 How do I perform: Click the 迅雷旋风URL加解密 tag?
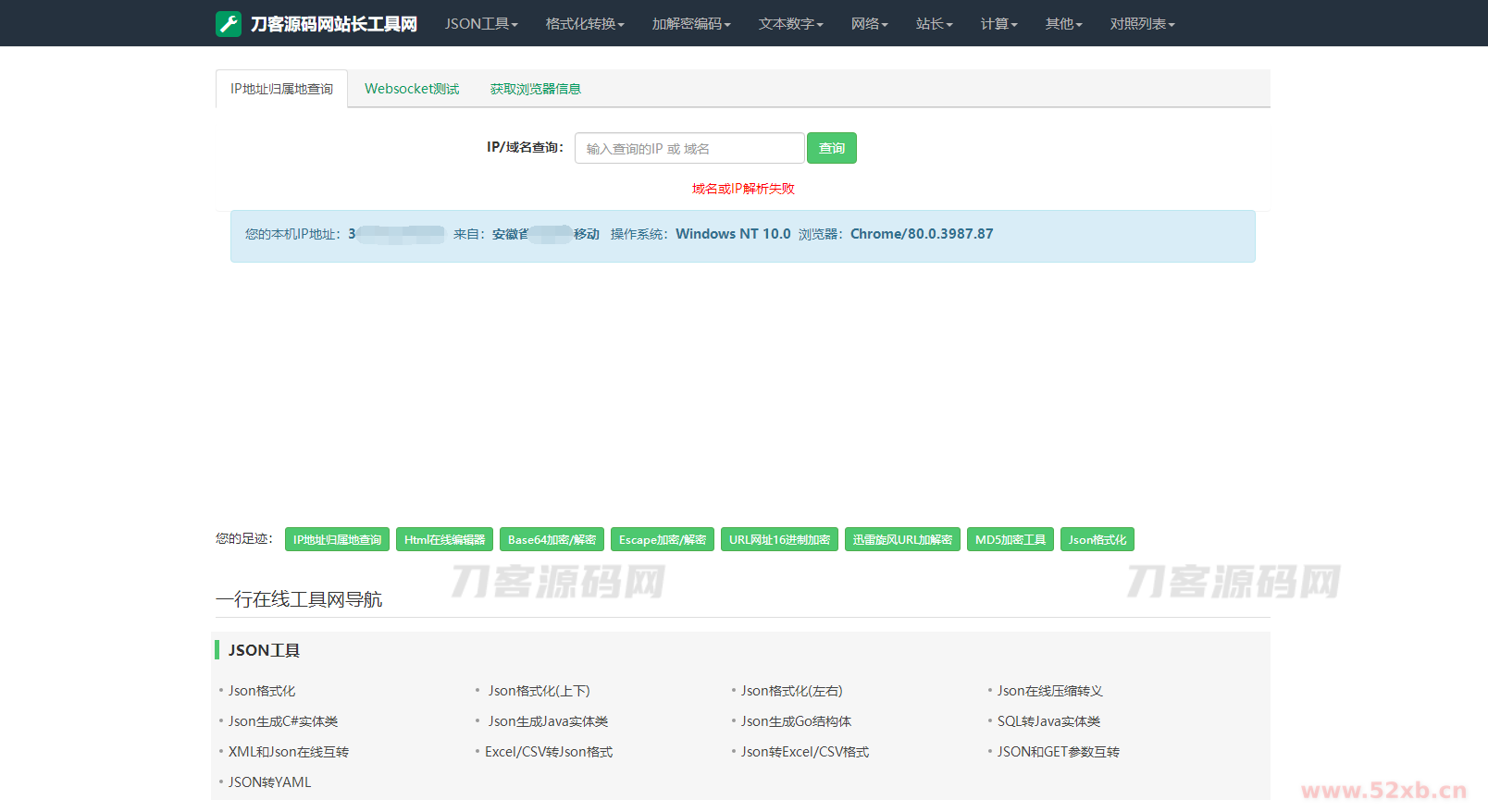(902, 539)
